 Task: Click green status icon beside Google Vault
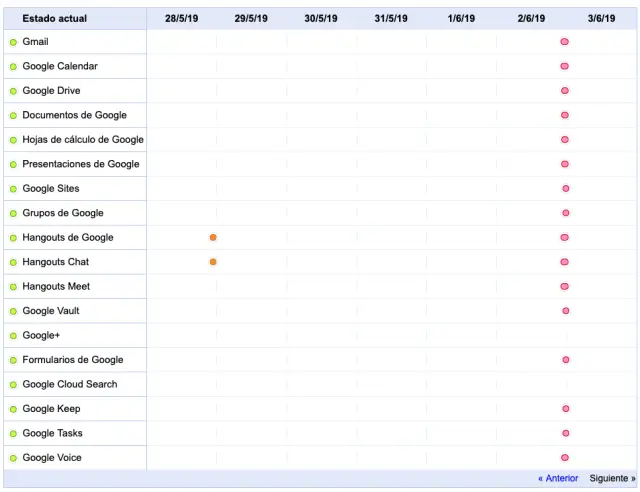[13, 311]
